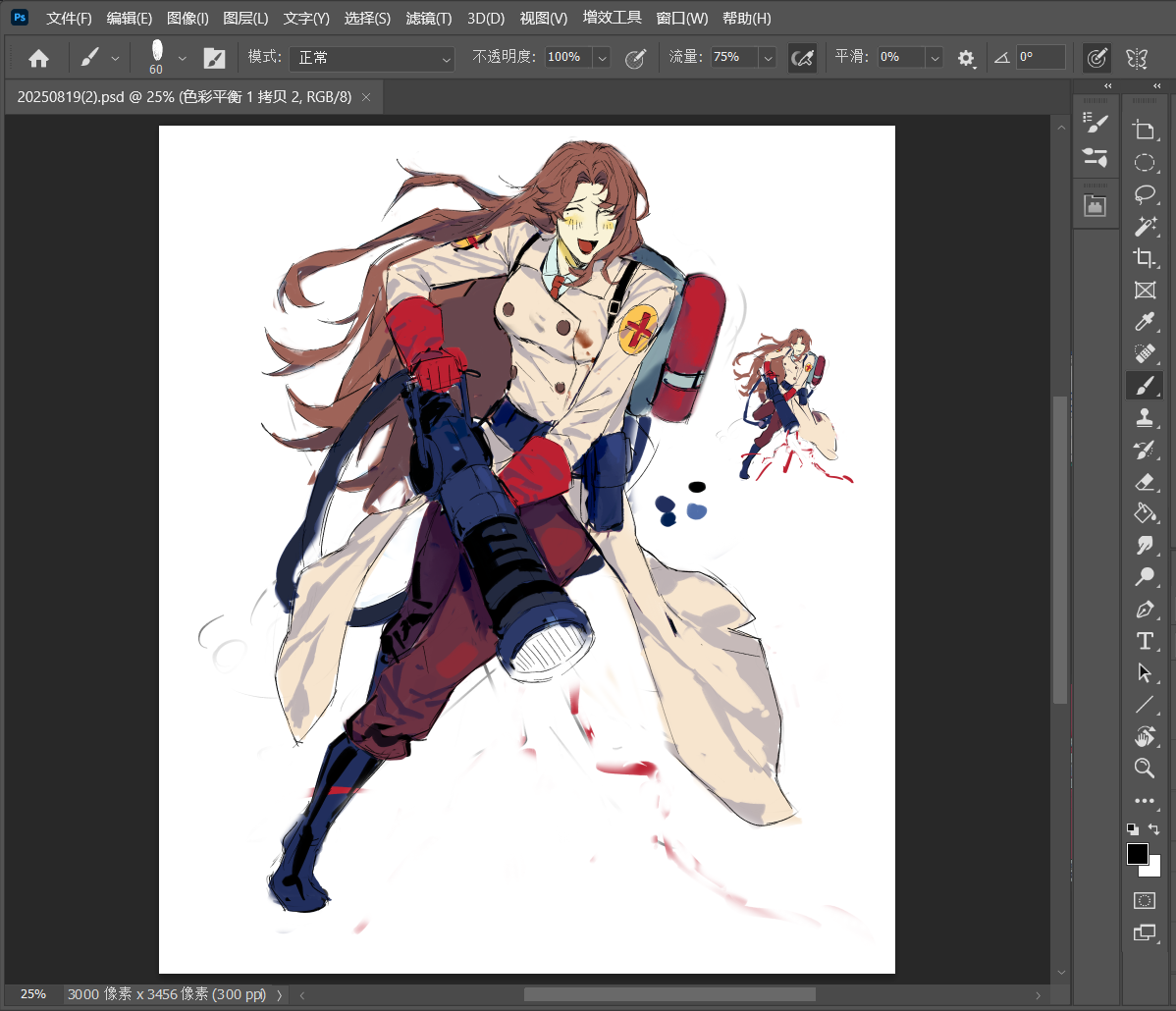Viewport: 1176px width, 1011px height.
Task: Select the Magic Wand tool
Action: pos(1144,226)
